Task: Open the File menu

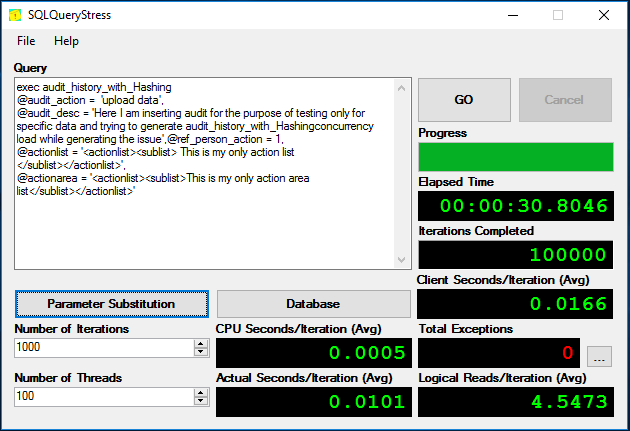Action: pos(26,41)
